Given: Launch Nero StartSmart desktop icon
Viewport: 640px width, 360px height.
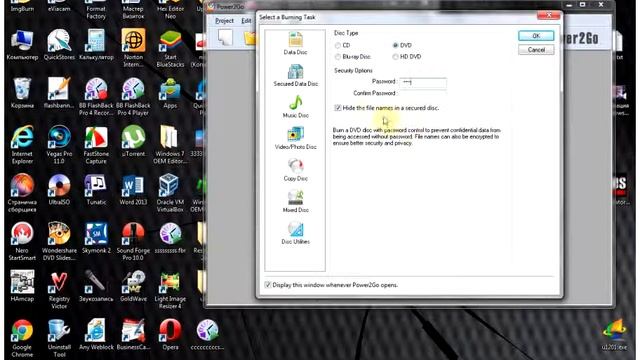Looking at the screenshot, I should [x=22, y=241].
